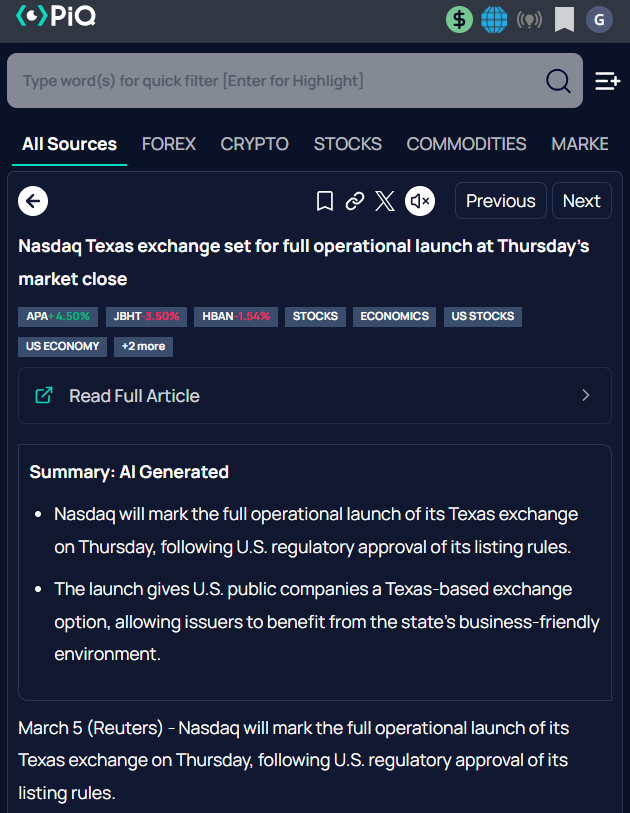The image size is (630, 813).
Task: Click the PiQ logo
Action: tap(56, 17)
